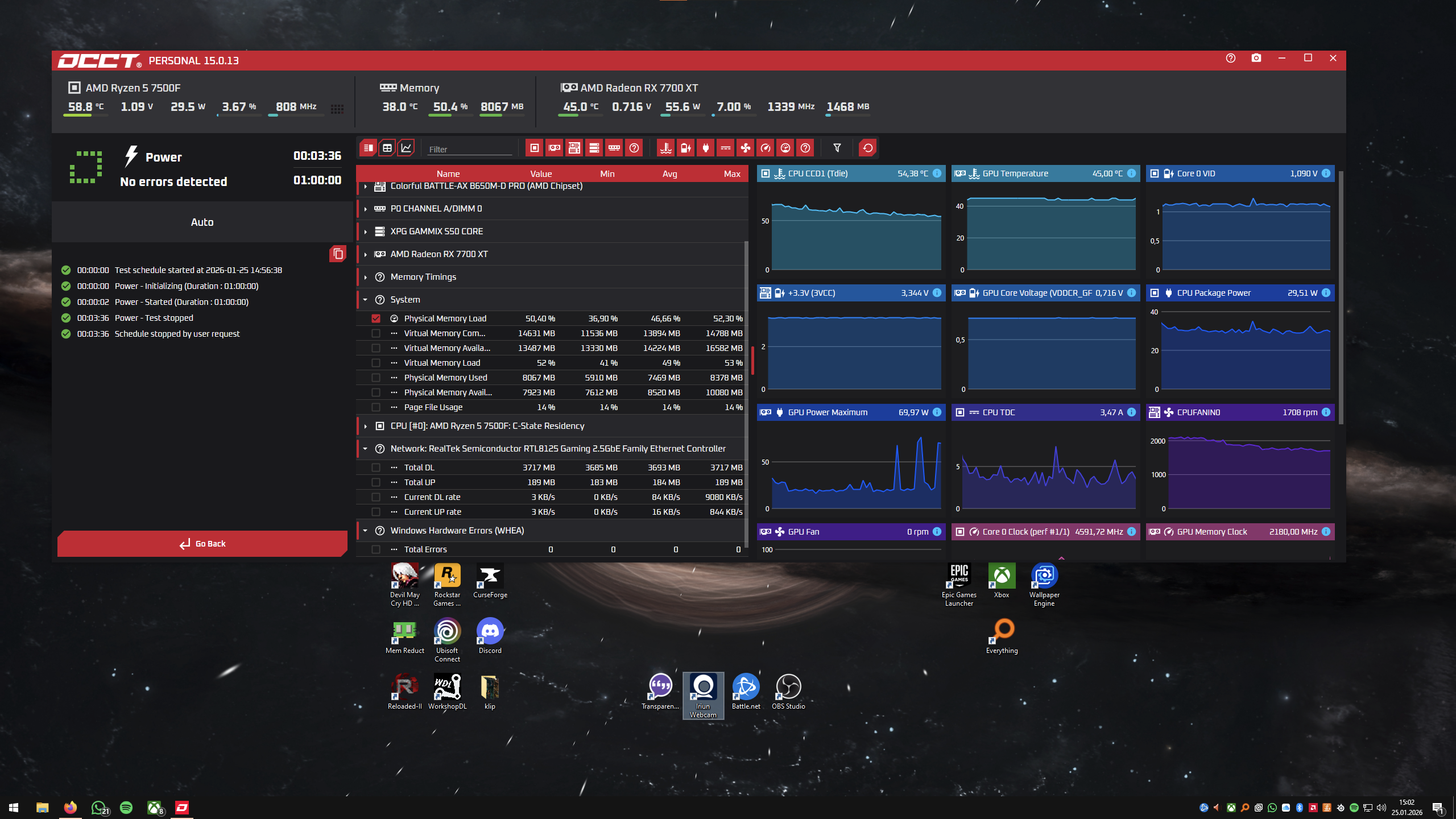Screen dimensions: 1456x819
Task: Reset sensor statistics with the refresh icon
Action: pos(868,148)
